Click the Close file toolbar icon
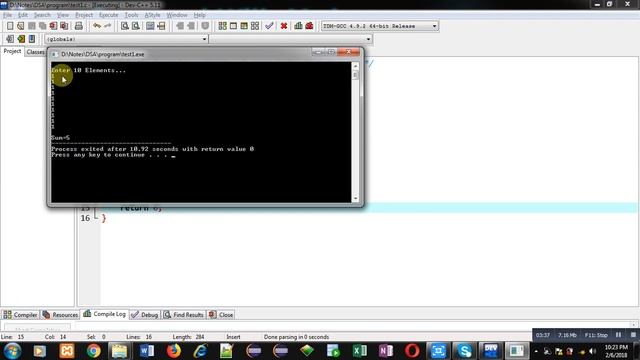The image size is (640, 360). pos(53,26)
